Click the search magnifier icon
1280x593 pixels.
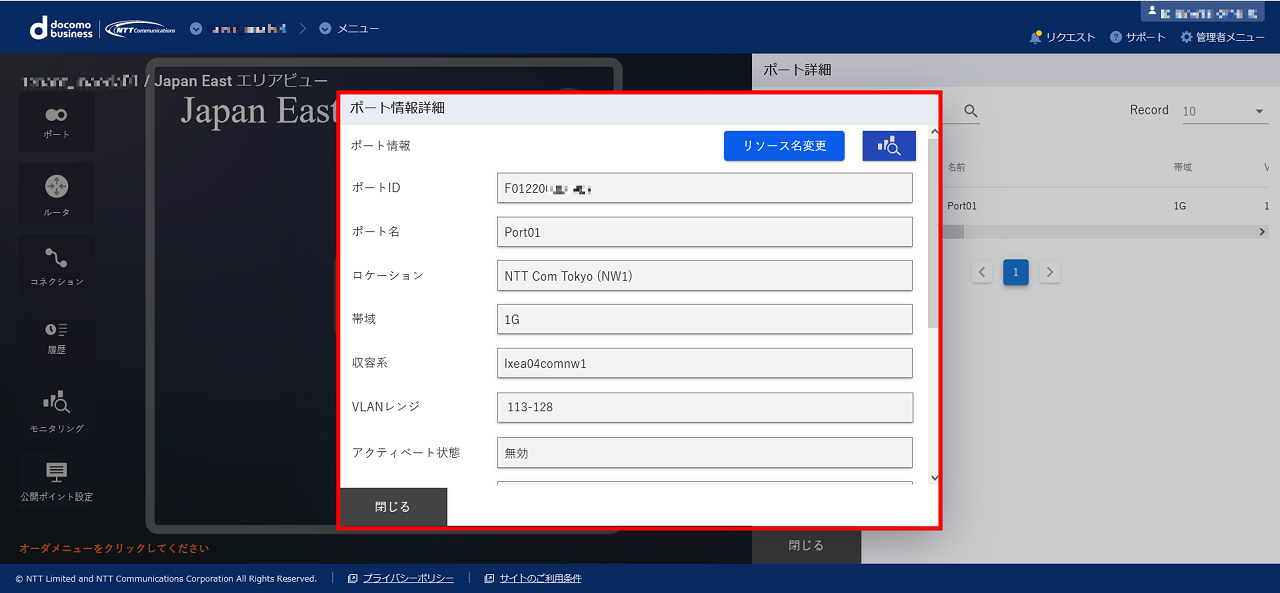pyautogui.click(x=969, y=112)
